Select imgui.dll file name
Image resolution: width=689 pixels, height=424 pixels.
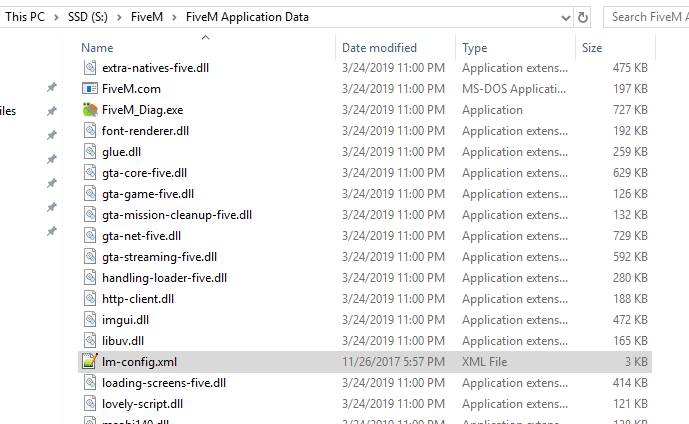126,320
